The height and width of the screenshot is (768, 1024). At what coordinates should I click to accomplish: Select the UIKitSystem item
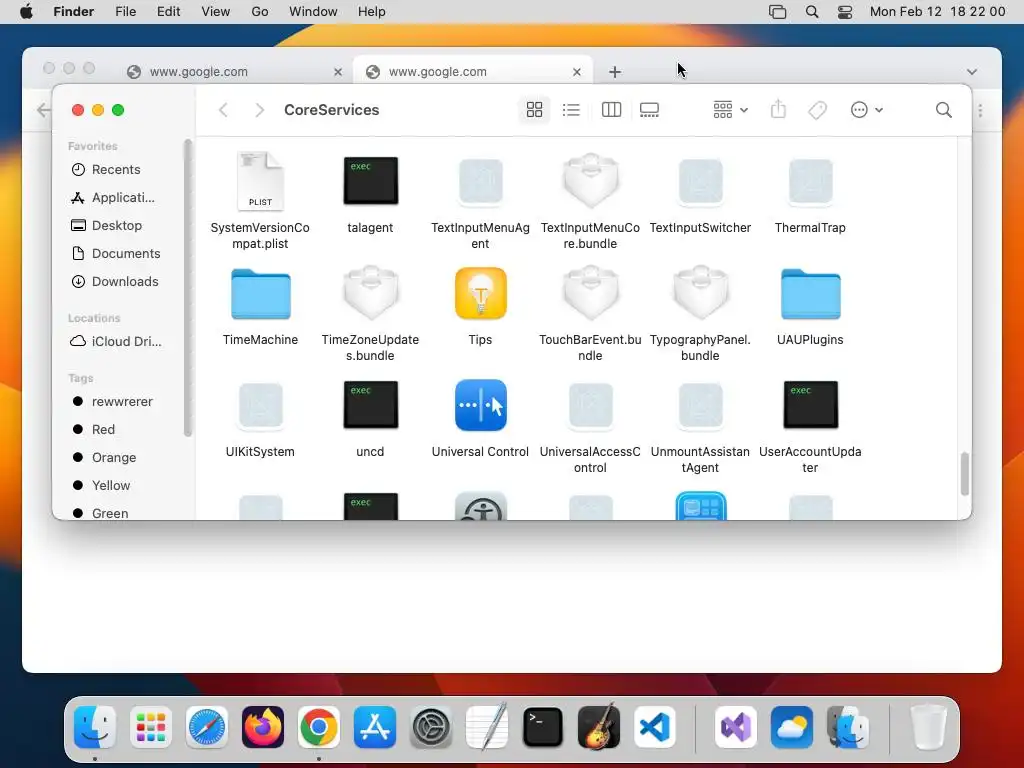260,406
